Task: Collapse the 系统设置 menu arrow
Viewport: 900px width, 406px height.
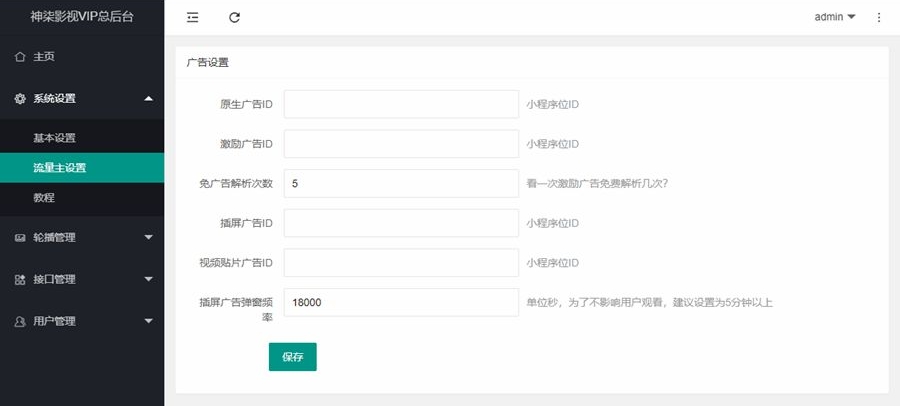Action: [148, 98]
